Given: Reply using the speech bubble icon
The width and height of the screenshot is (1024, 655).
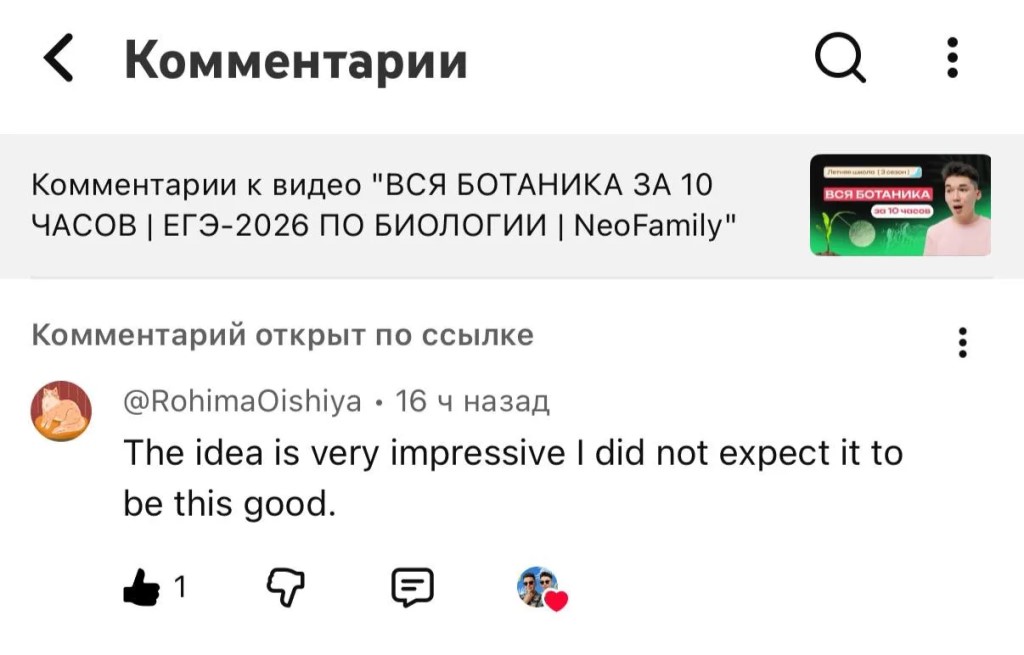Looking at the screenshot, I should pos(412,586).
